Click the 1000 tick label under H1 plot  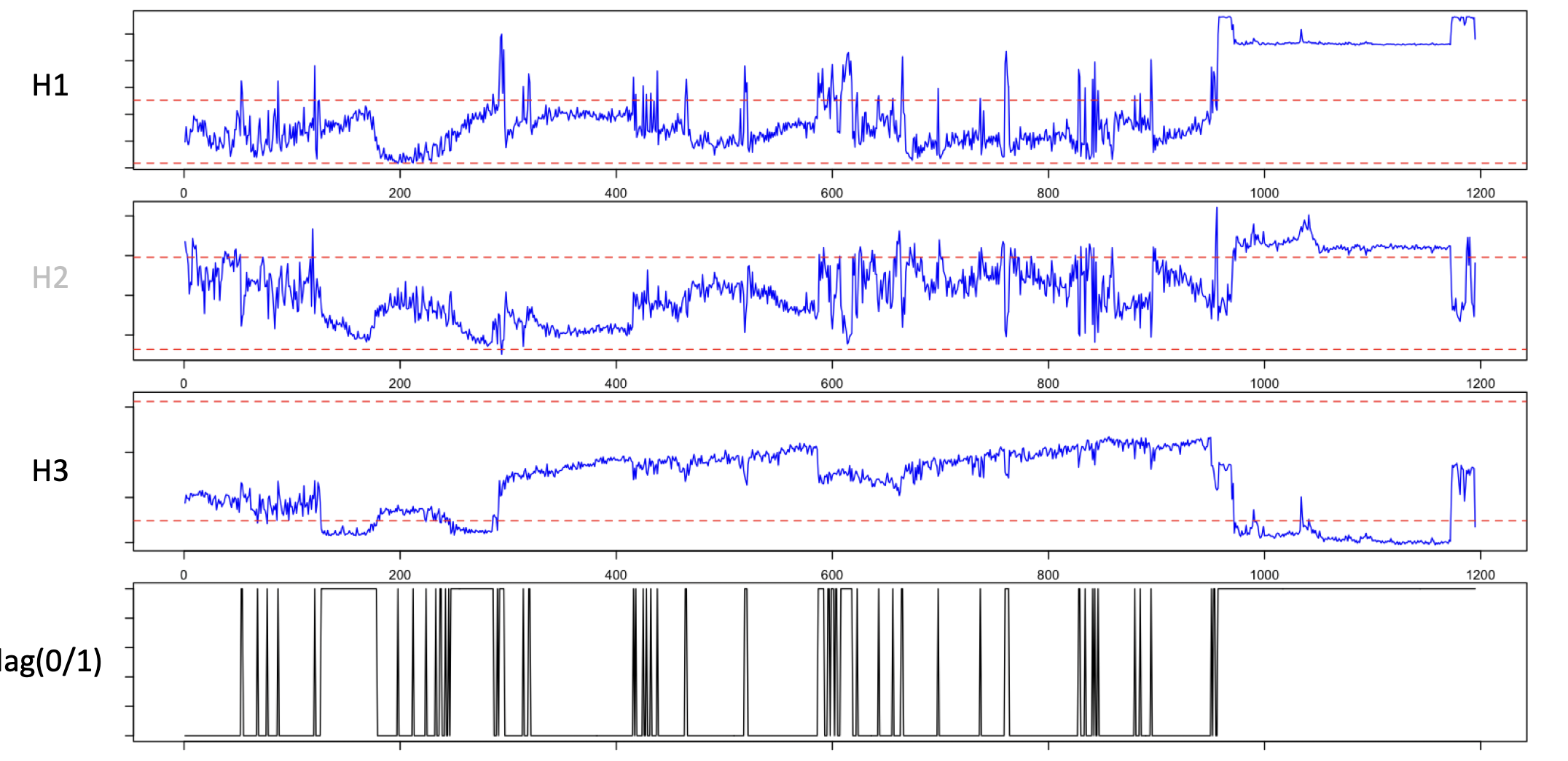[1264, 193]
